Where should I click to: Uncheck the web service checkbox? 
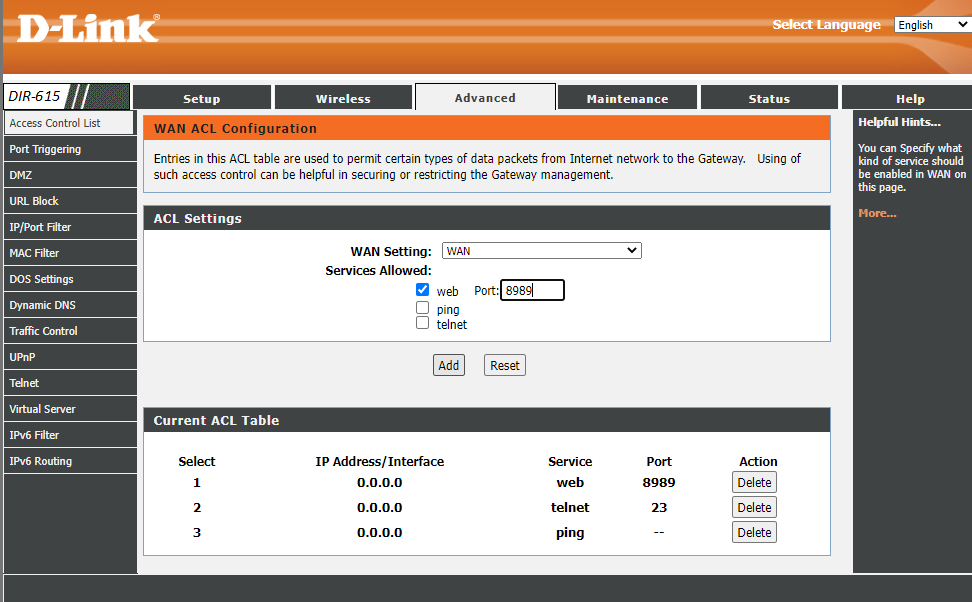(x=422, y=290)
